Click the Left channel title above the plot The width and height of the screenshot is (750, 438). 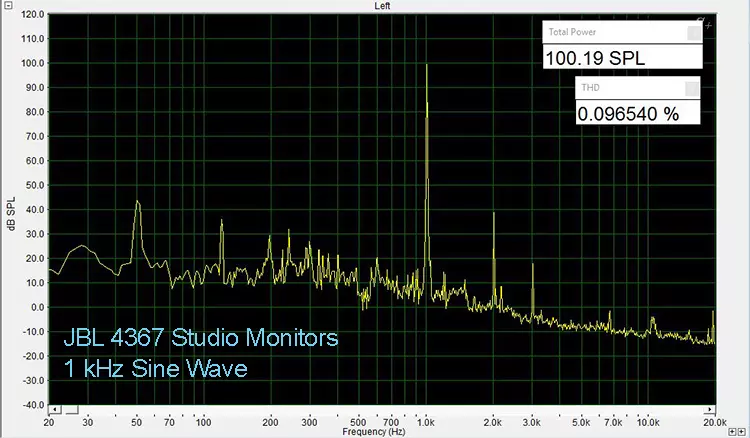pyautogui.click(x=382, y=6)
